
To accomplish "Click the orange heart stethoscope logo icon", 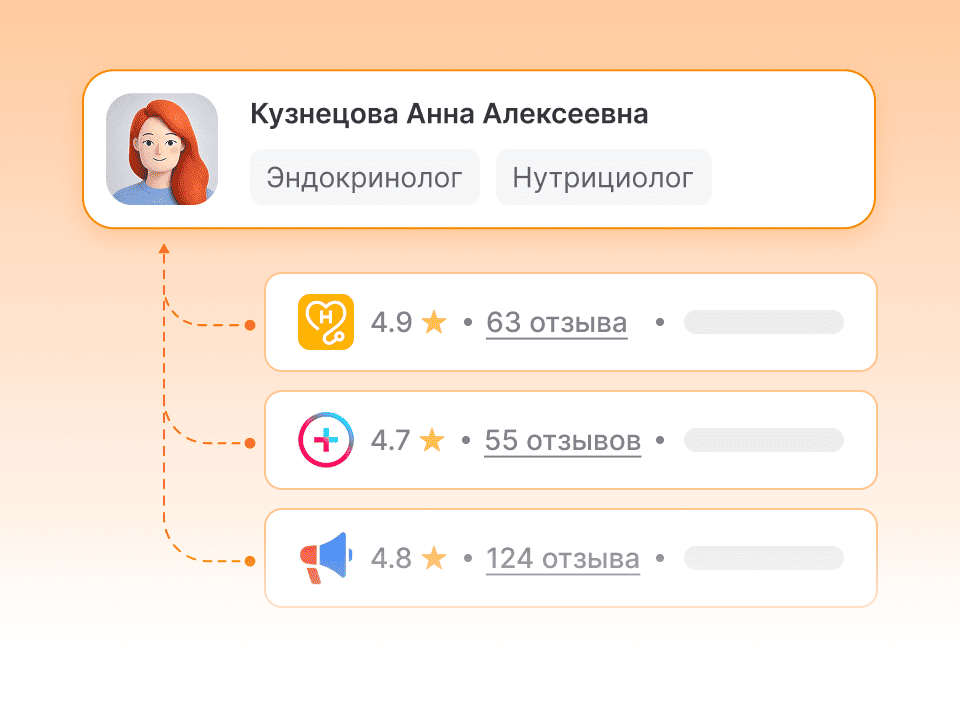I will coord(326,322).
